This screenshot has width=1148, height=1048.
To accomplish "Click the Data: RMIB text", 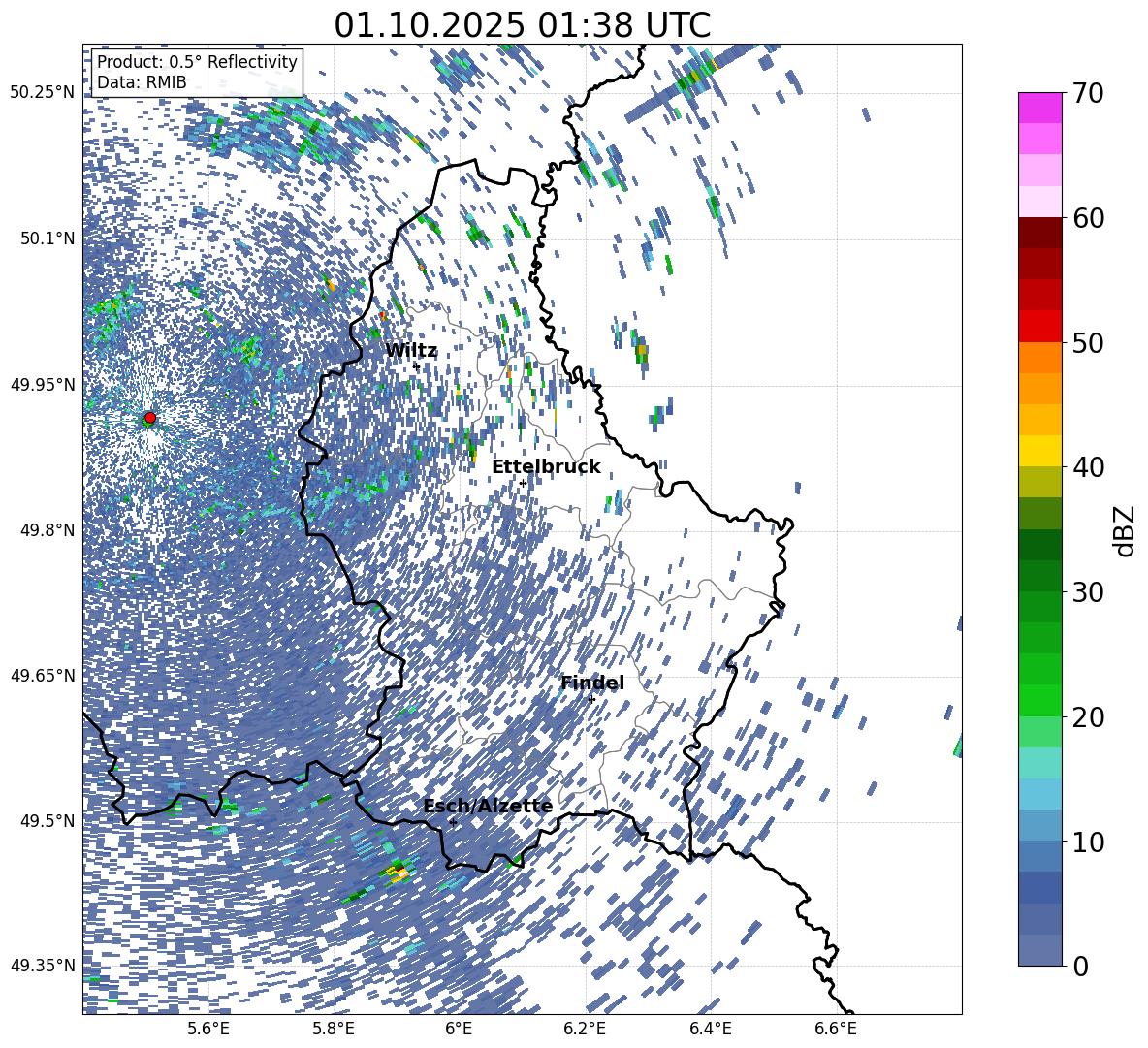I will pos(142,83).
